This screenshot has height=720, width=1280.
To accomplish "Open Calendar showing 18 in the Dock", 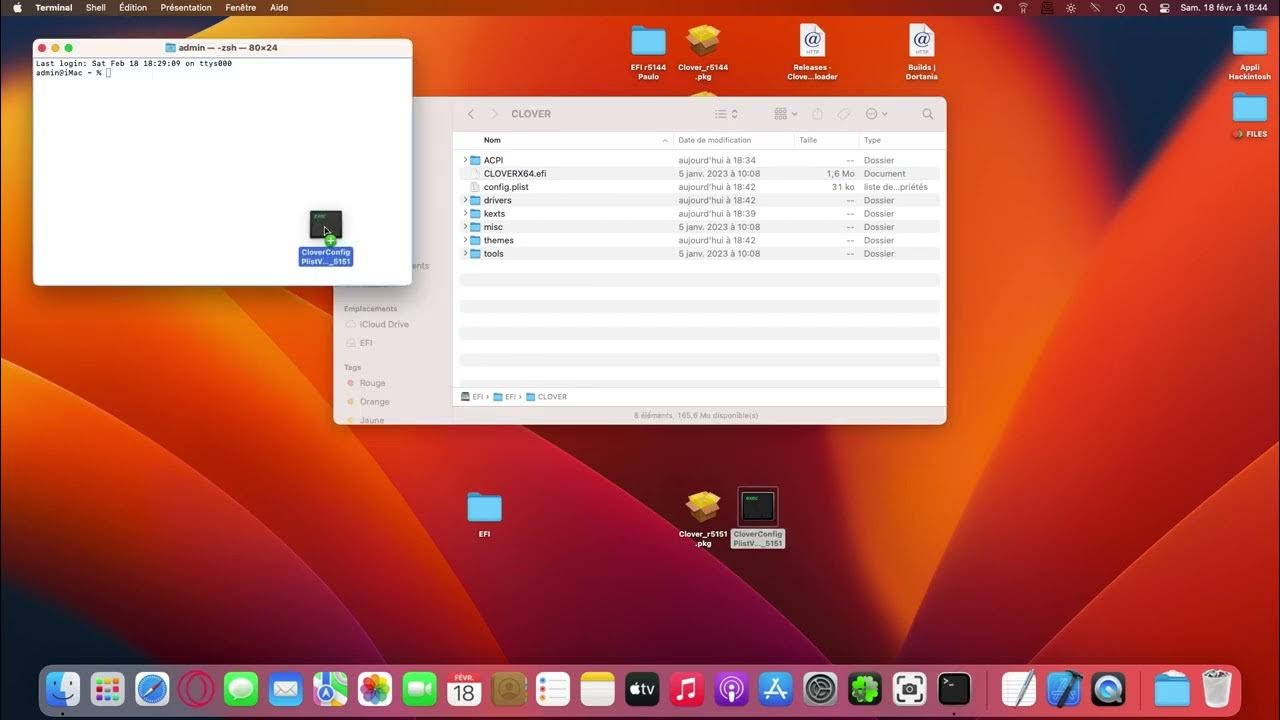I will click(464, 688).
